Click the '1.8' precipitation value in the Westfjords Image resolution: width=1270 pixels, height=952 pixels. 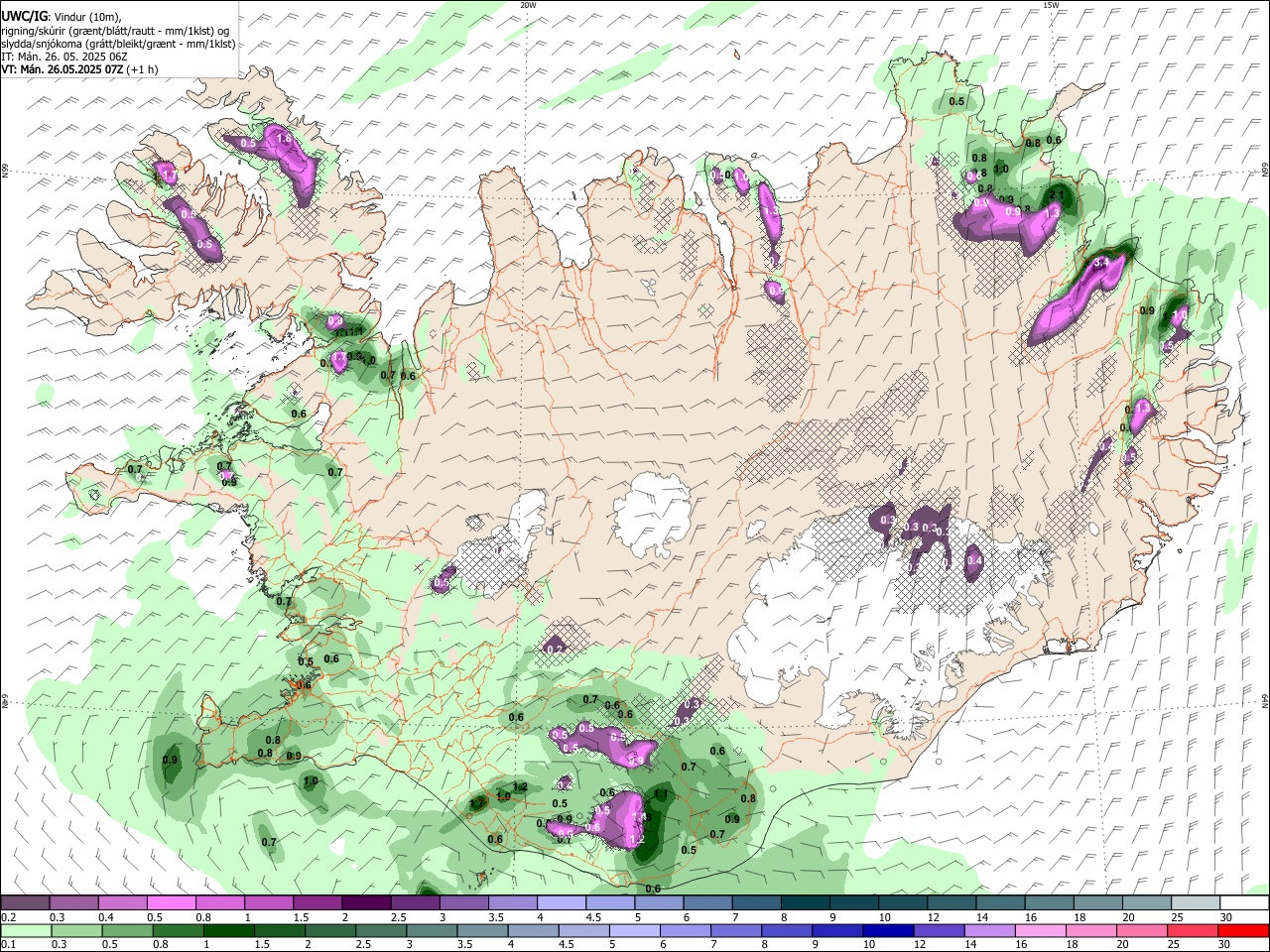click(284, 139)
